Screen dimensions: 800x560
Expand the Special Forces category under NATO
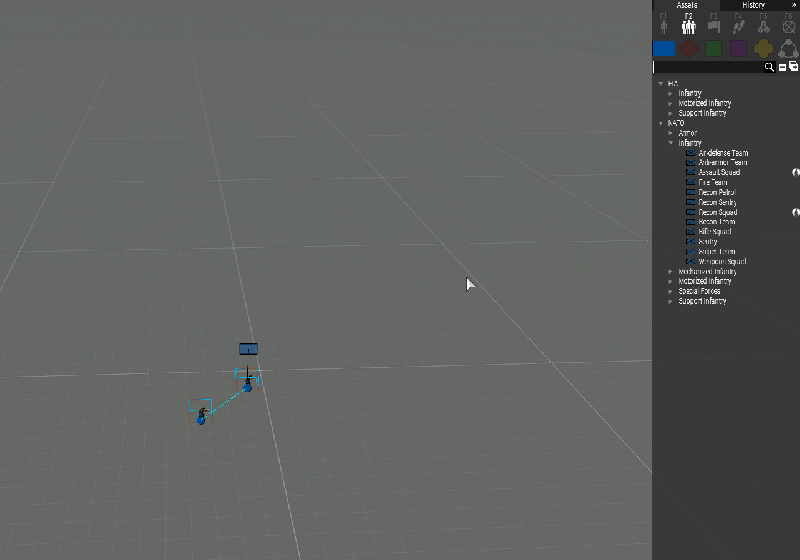[x=670, y=291]
